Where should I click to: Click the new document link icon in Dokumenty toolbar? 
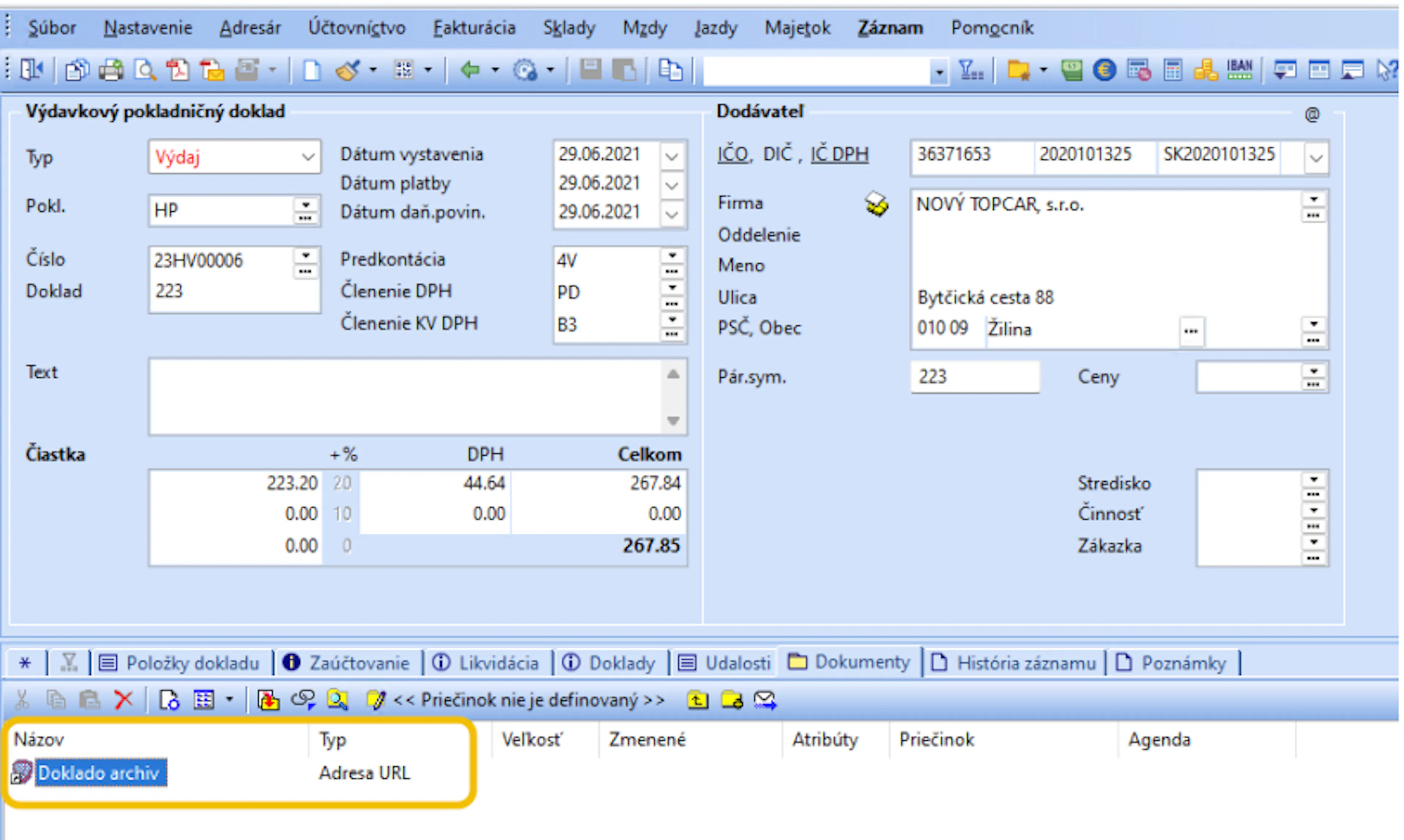click(x=169, y=700)
